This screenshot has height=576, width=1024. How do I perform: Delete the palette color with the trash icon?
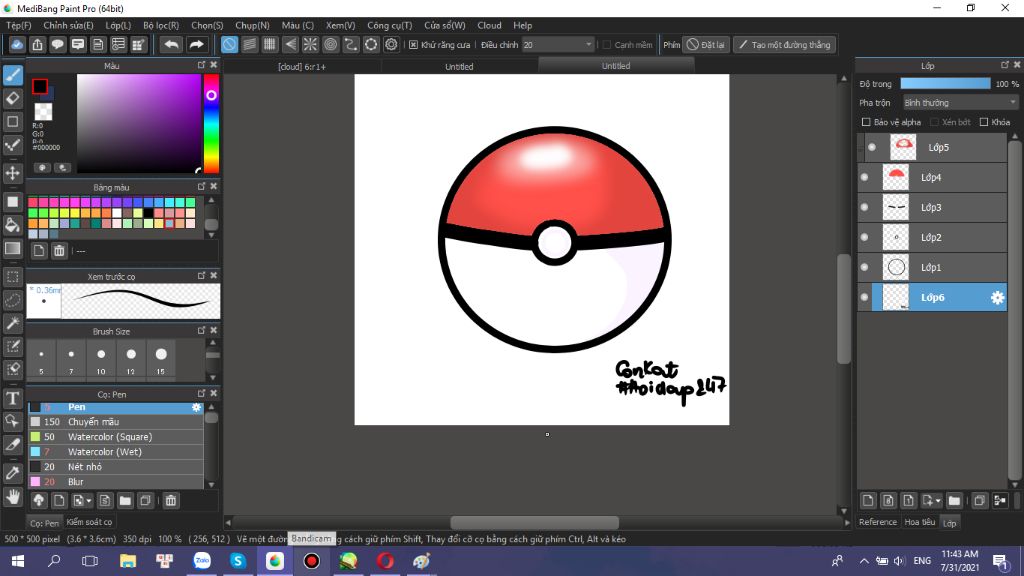click(59, 251)
